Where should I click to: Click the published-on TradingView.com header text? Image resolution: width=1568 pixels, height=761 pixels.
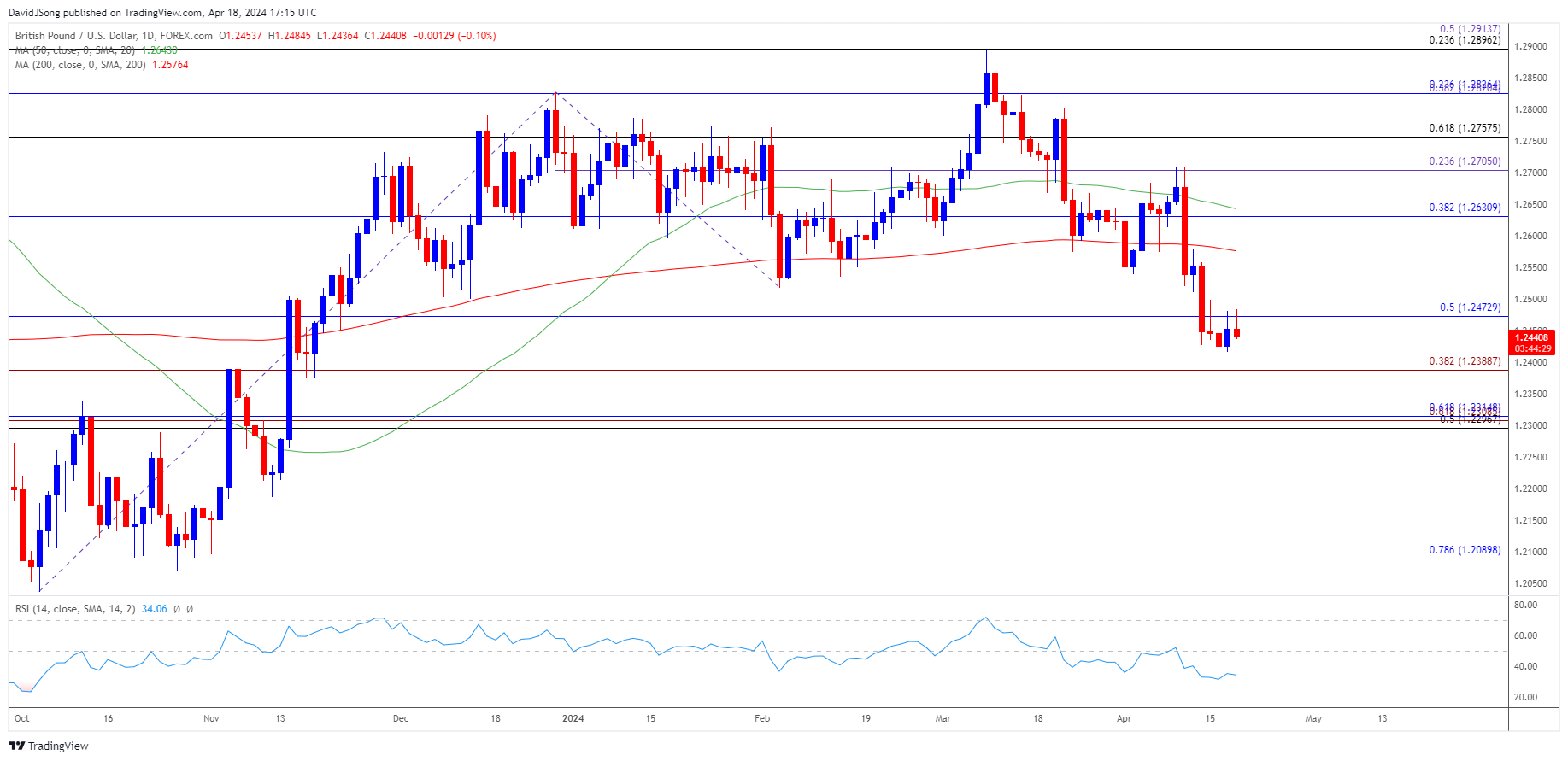click(162, 13)
